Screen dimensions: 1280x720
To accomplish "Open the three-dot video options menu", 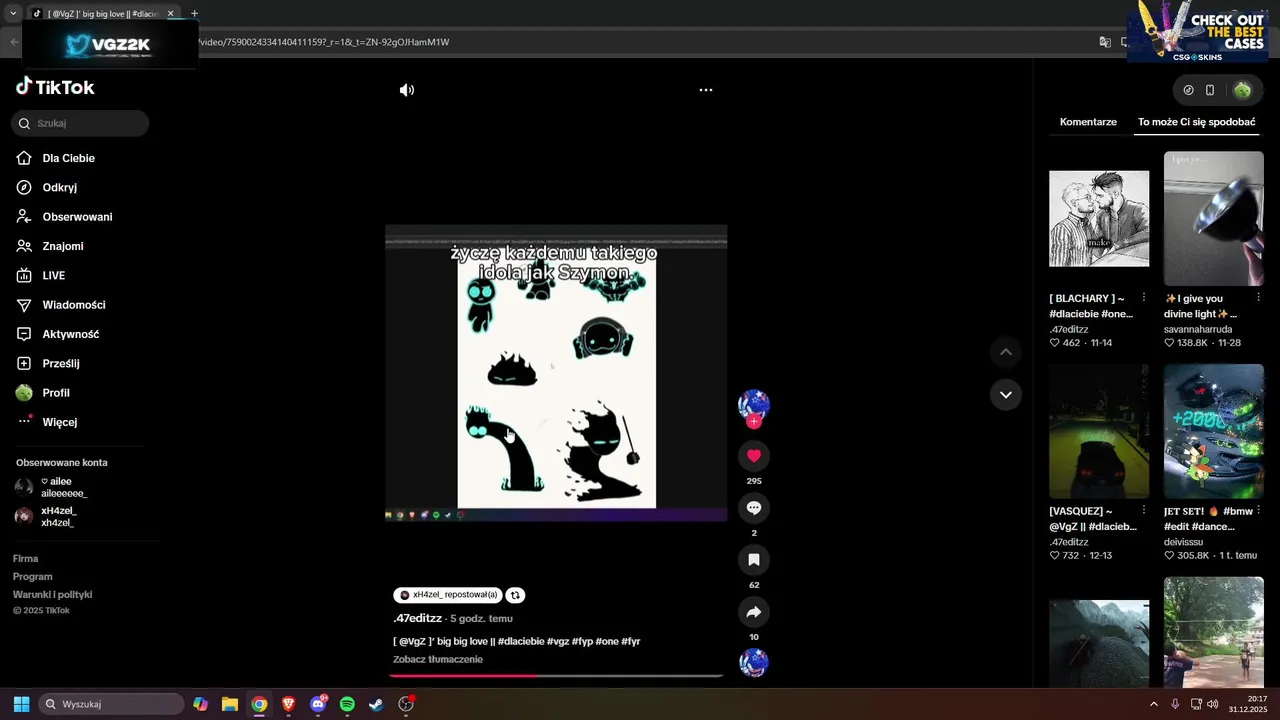I will coord(706,90).
